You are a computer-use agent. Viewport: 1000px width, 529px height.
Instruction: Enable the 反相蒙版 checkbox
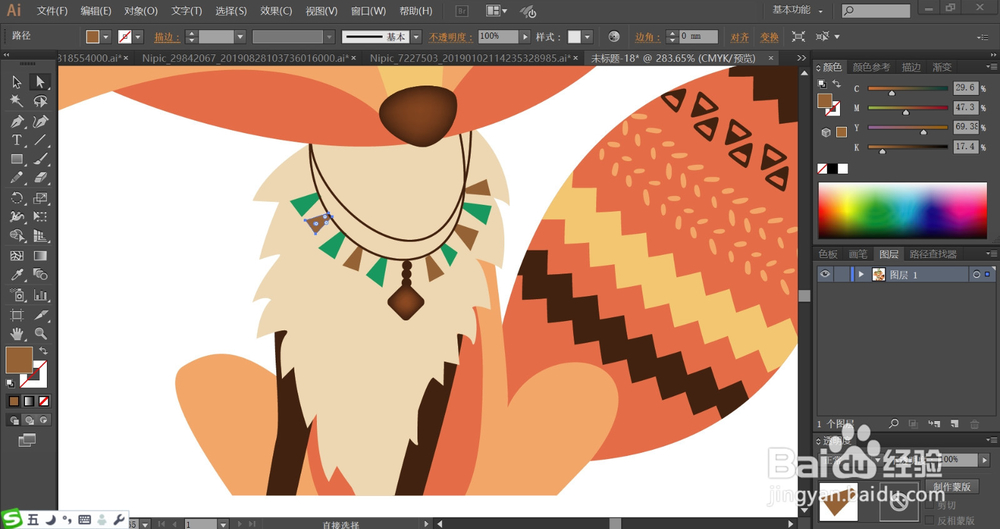coord(930,520)
